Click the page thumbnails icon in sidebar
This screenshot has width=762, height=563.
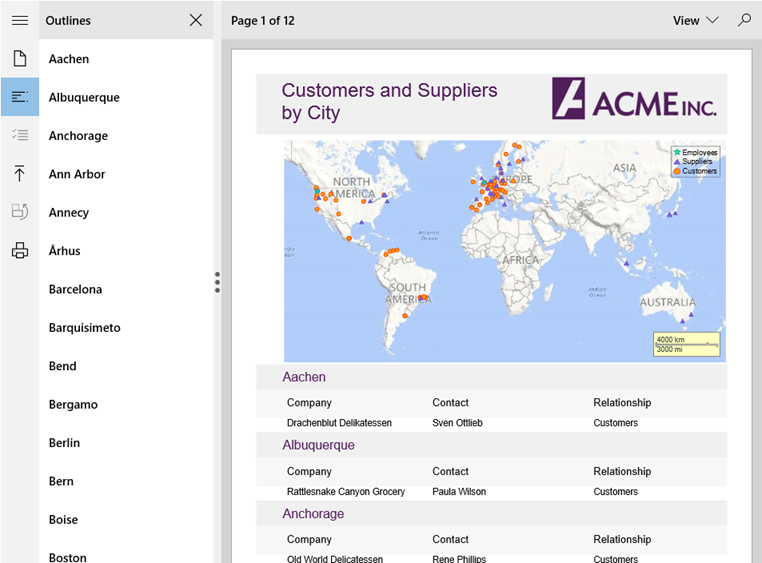(20, 59)
